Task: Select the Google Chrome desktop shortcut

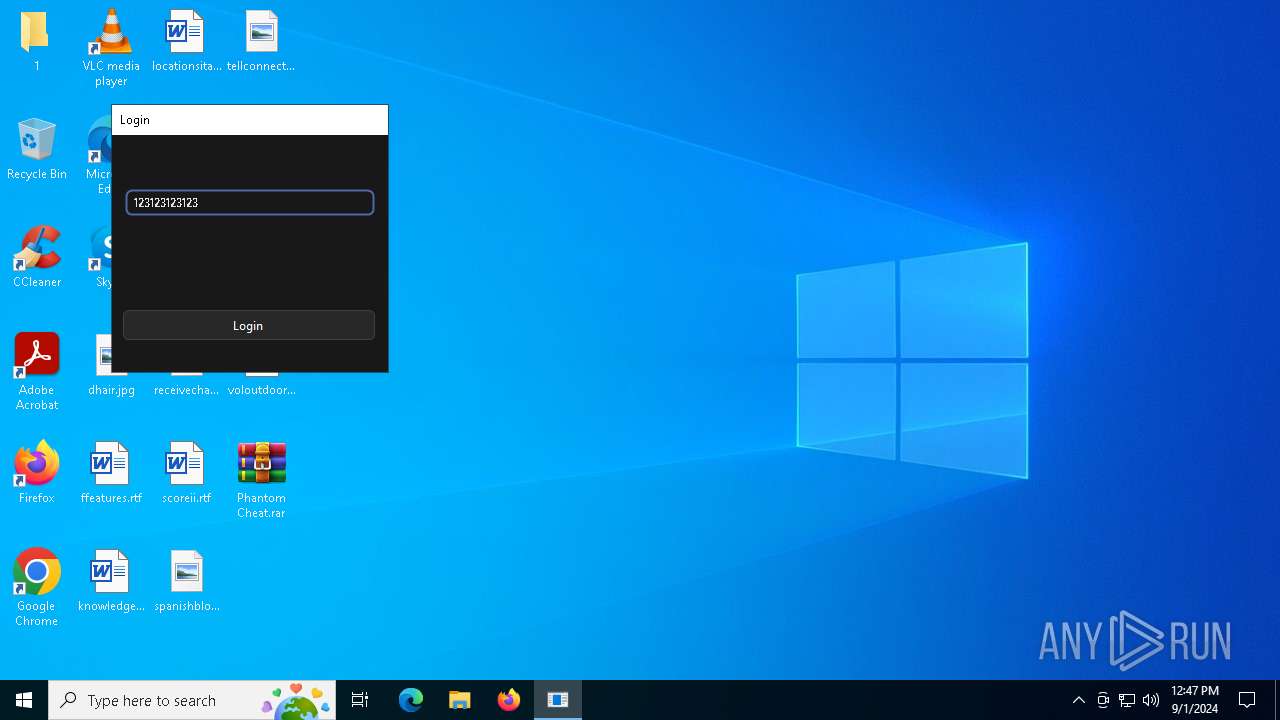Action: 36,588
